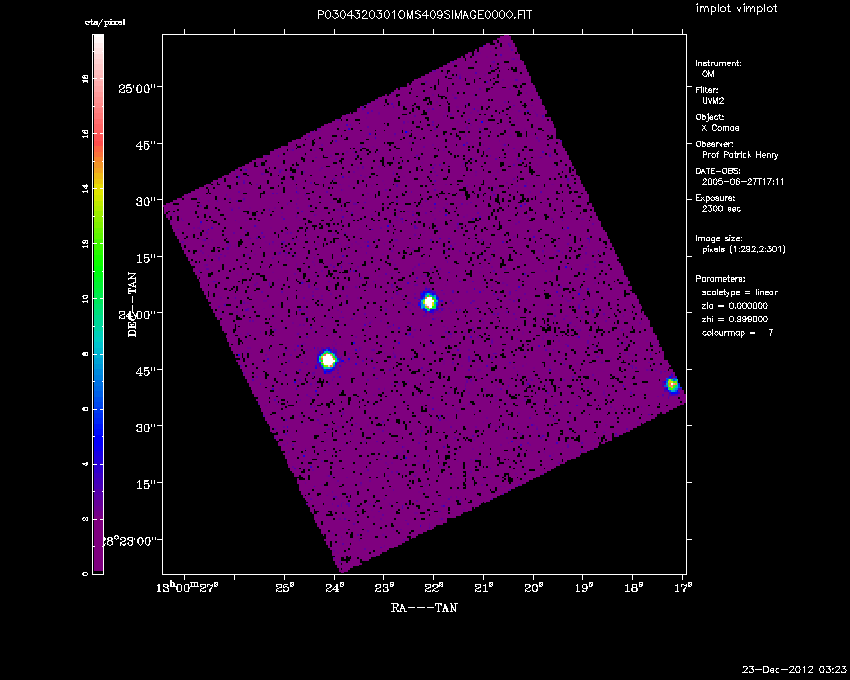Click the "Filter:" label

pos(707,90)
